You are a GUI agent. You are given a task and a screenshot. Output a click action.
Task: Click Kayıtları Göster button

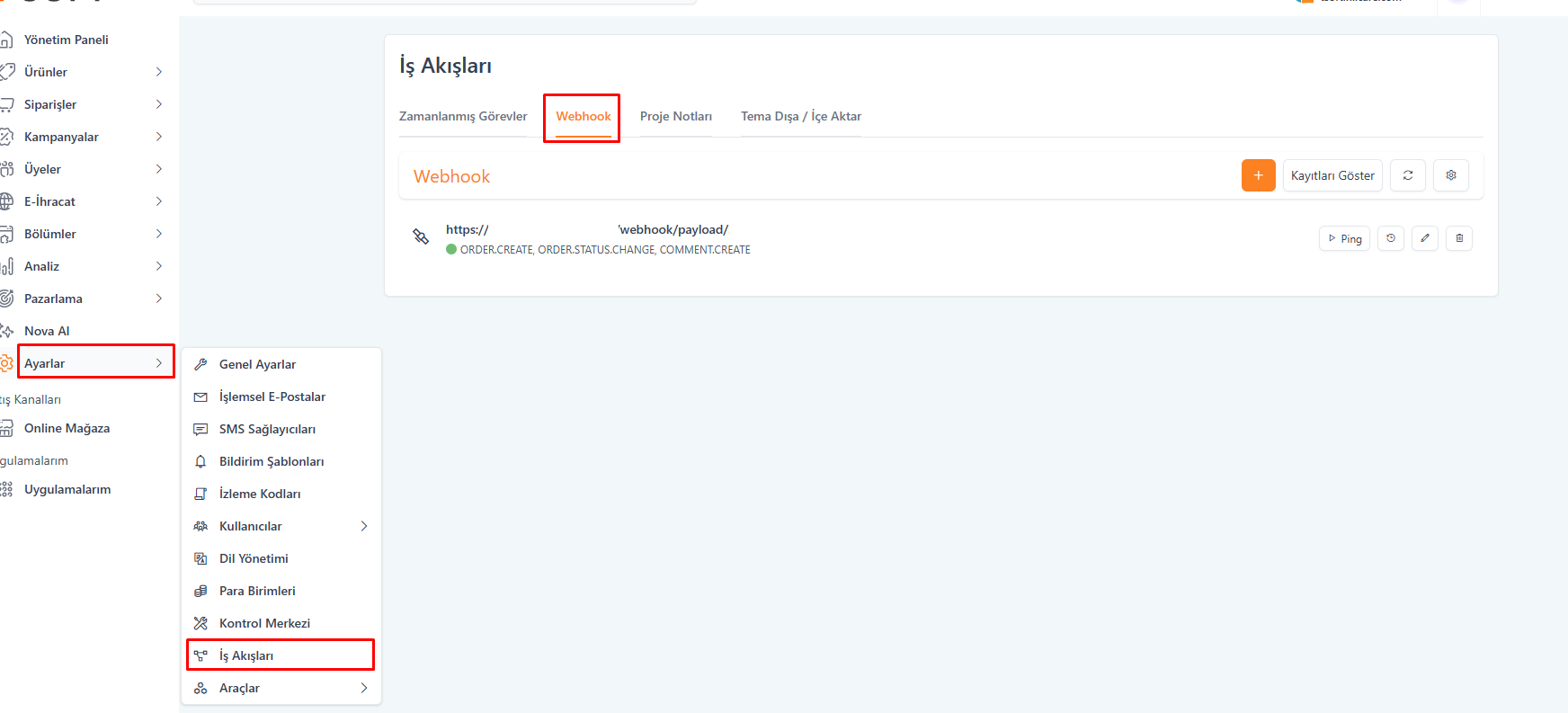click(x=1332, y=175)
